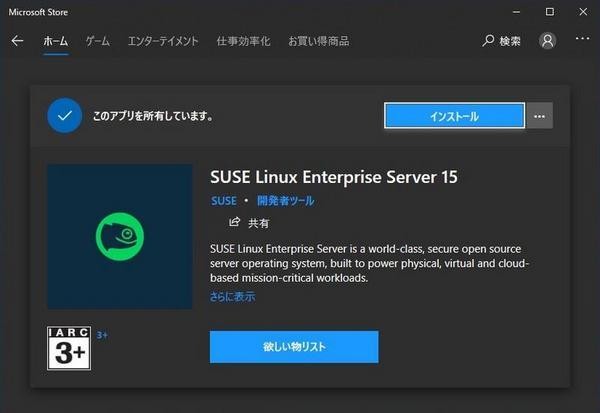
Task: Click the 欲しい物リスト button
Action: pos(294,347)
